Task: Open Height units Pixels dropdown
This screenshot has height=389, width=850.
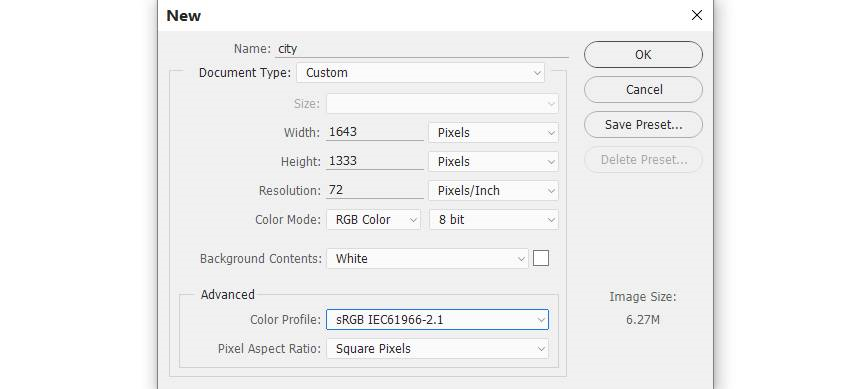Action: coord(493,161)
